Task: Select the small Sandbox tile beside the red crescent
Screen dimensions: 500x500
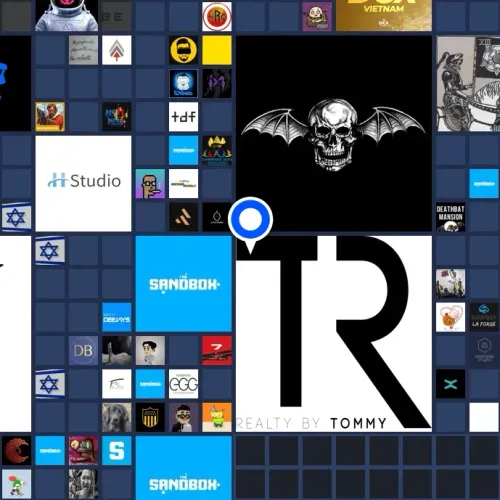Action: [x=50, y=451]
